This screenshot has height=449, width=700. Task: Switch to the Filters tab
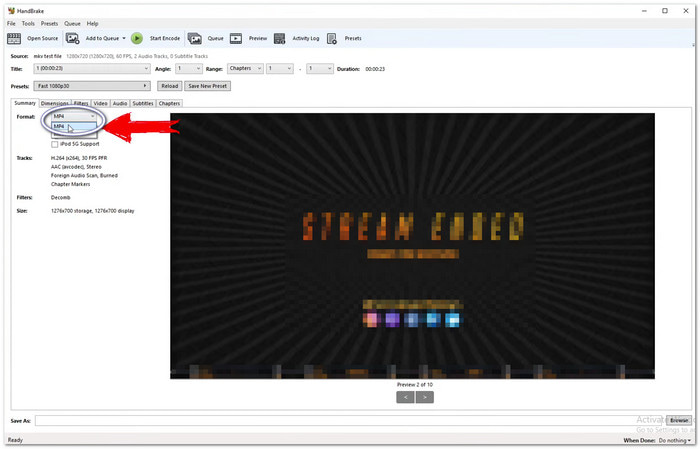[x=81, y=104]
